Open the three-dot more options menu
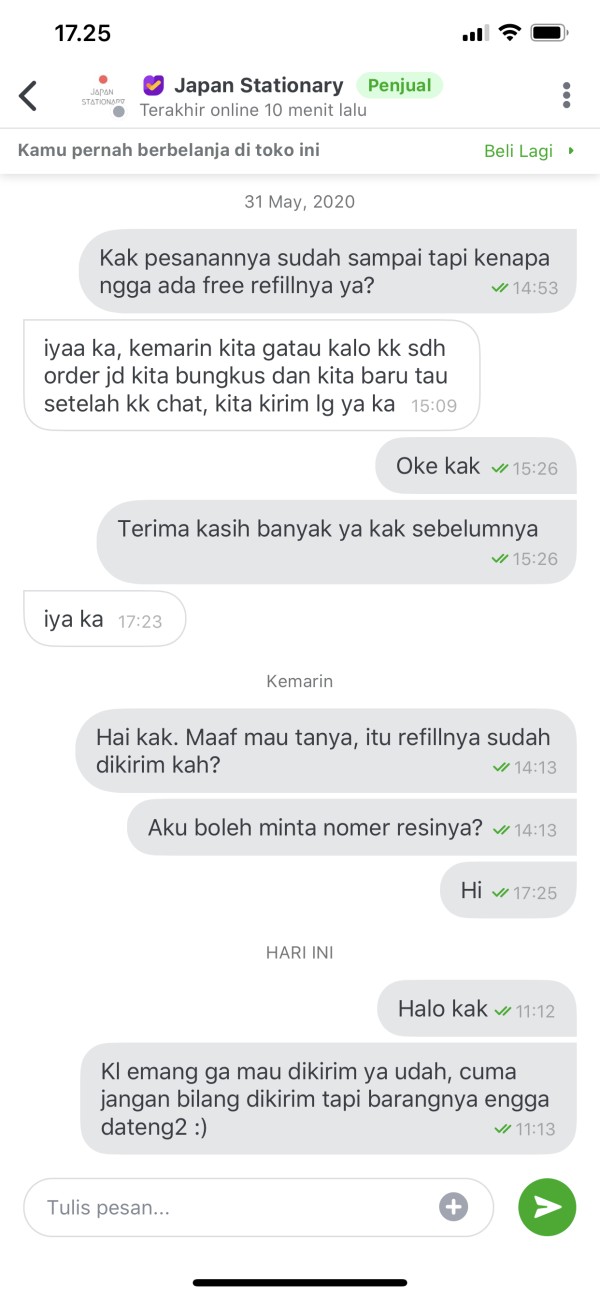Screen dimensions: 600x1298 [566, 95]
